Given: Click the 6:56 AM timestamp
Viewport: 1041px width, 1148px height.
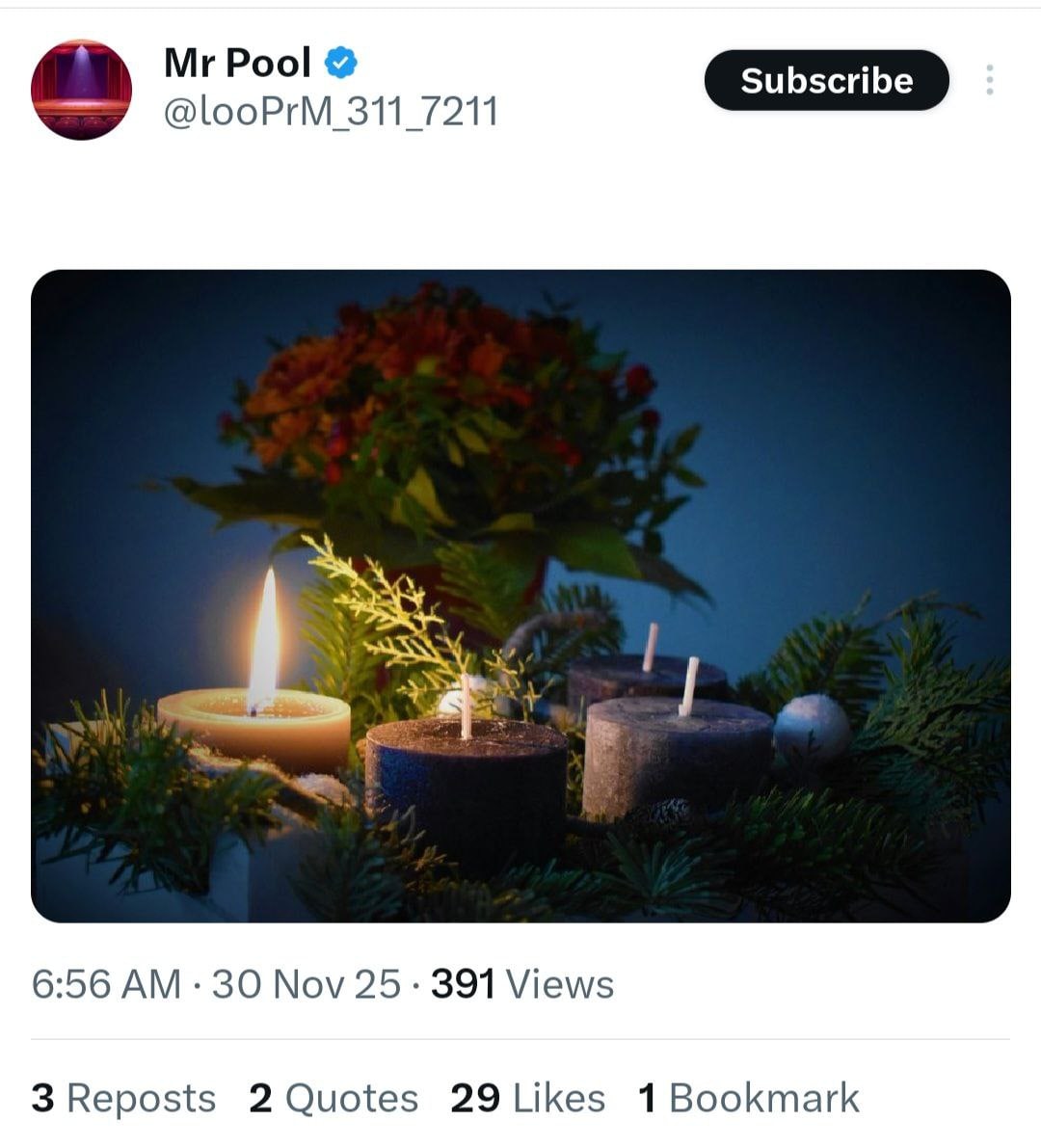Looking at the screenshot, I should coord(106,984).
